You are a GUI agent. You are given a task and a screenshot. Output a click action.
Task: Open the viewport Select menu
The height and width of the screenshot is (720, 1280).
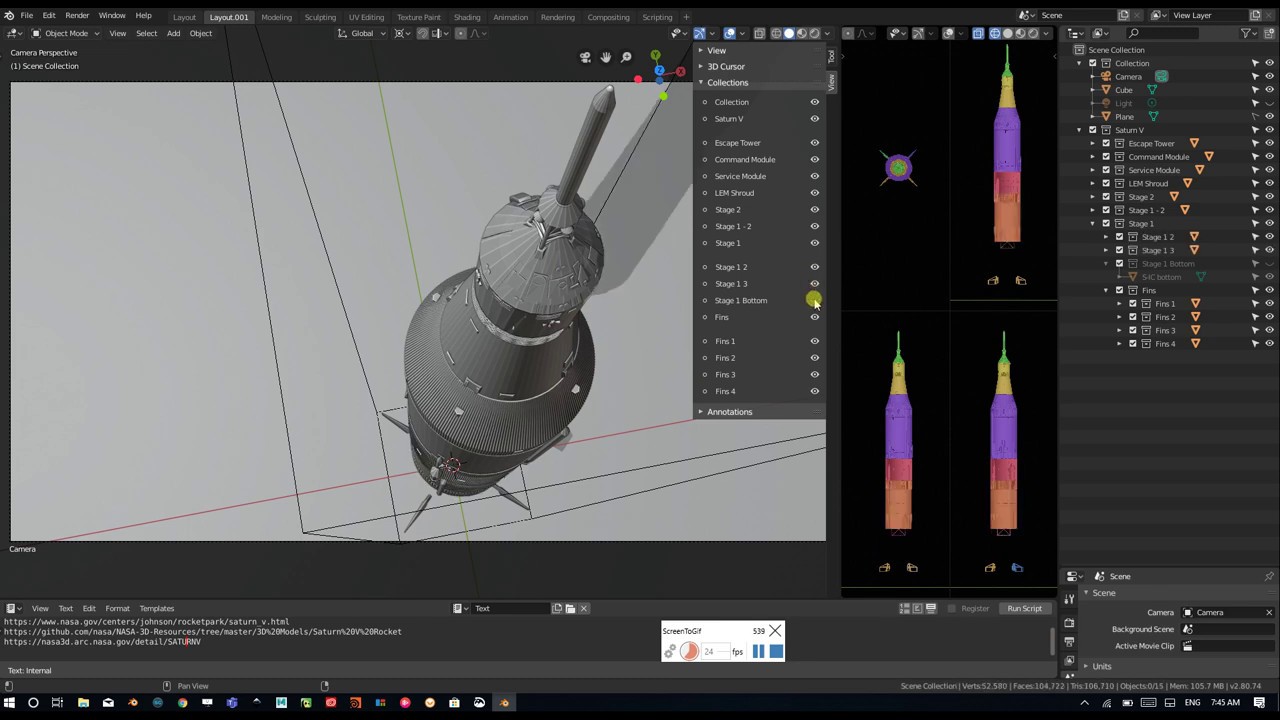pyautogui.click(x=146, y=33)
